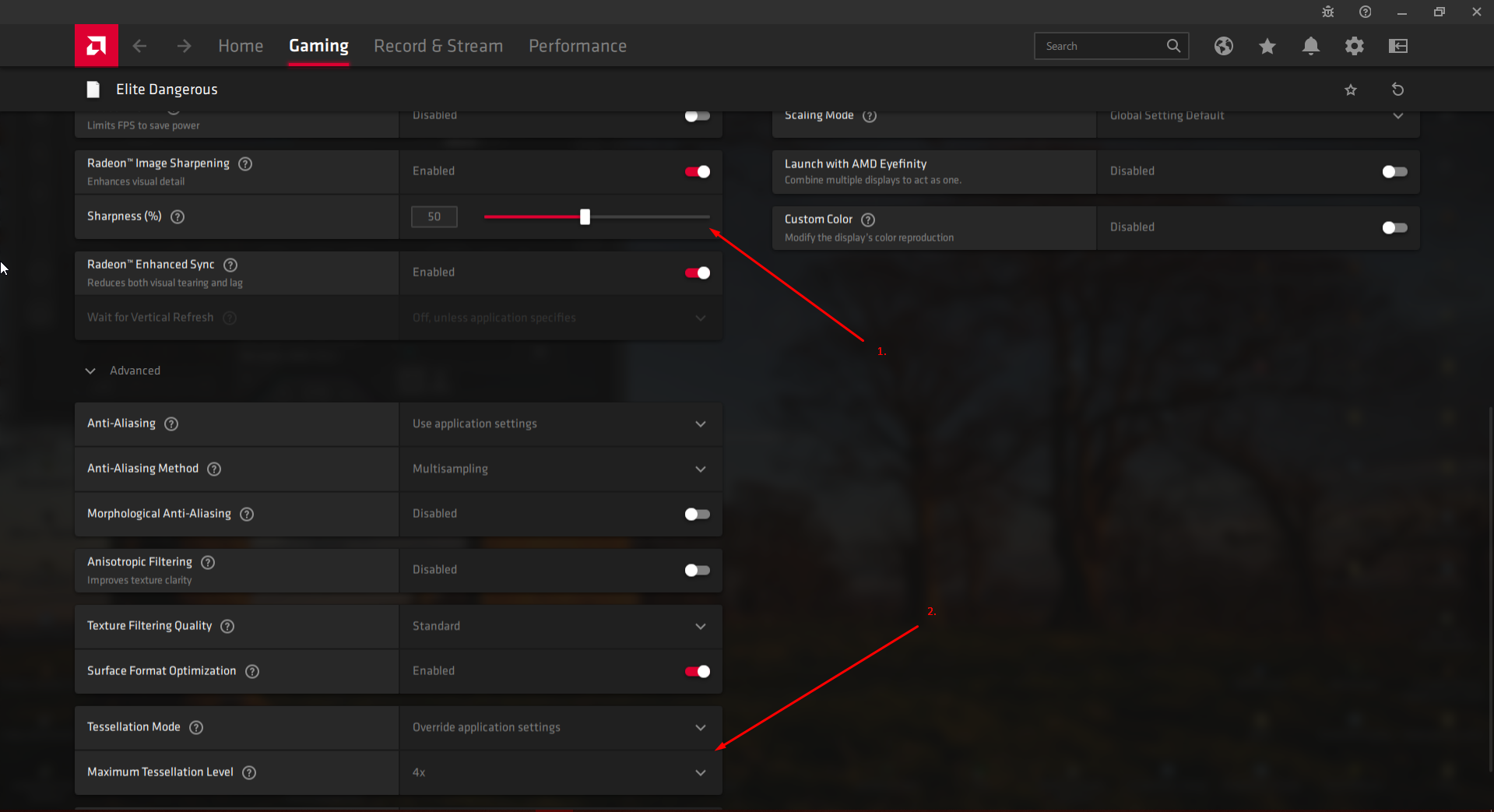Viewport: 1494px width, 812px height.
Task: Disable Radeon Enhanced Sync toggle
Action: point(698,272)
